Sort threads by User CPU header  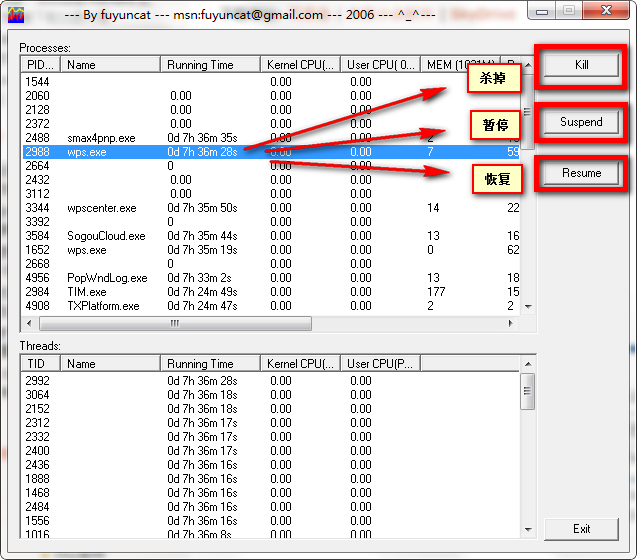click(380, 363)
